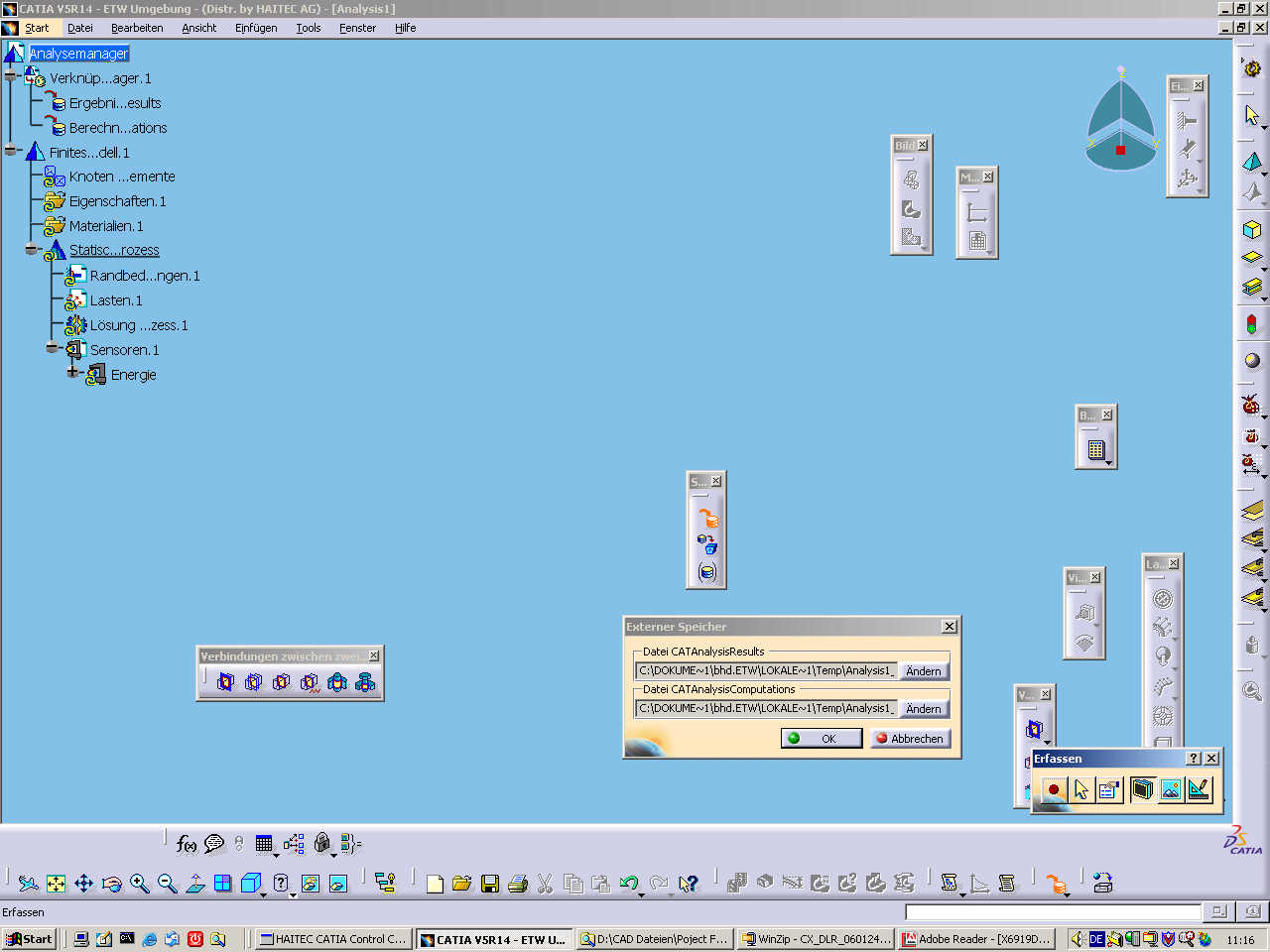Open the Tools menu
The width and height of the screenshot is (1270, 952).
pos(309,28)
